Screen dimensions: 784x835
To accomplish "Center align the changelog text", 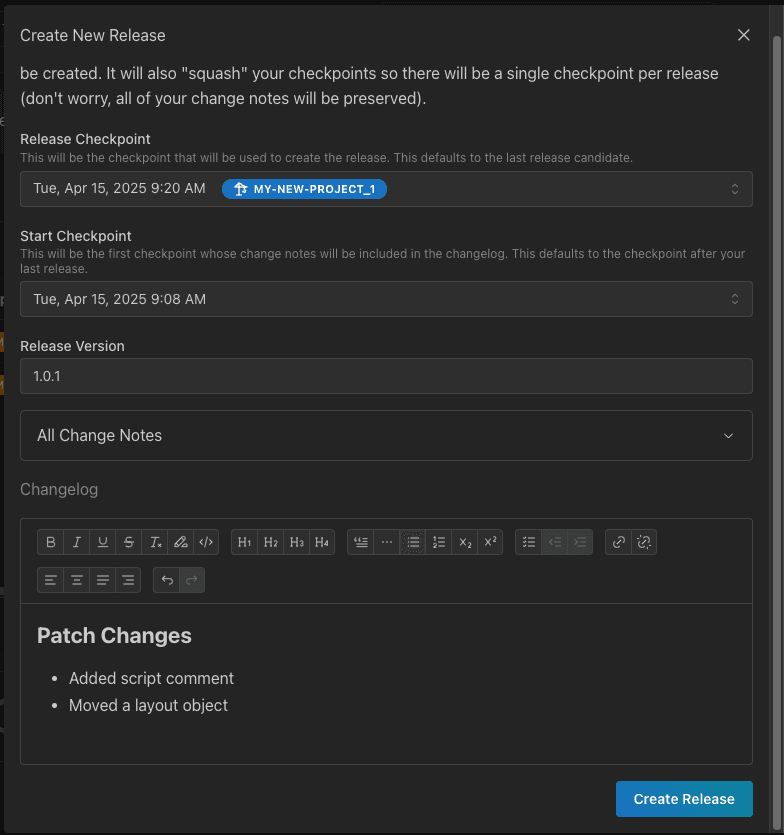I will pos(77,580).
